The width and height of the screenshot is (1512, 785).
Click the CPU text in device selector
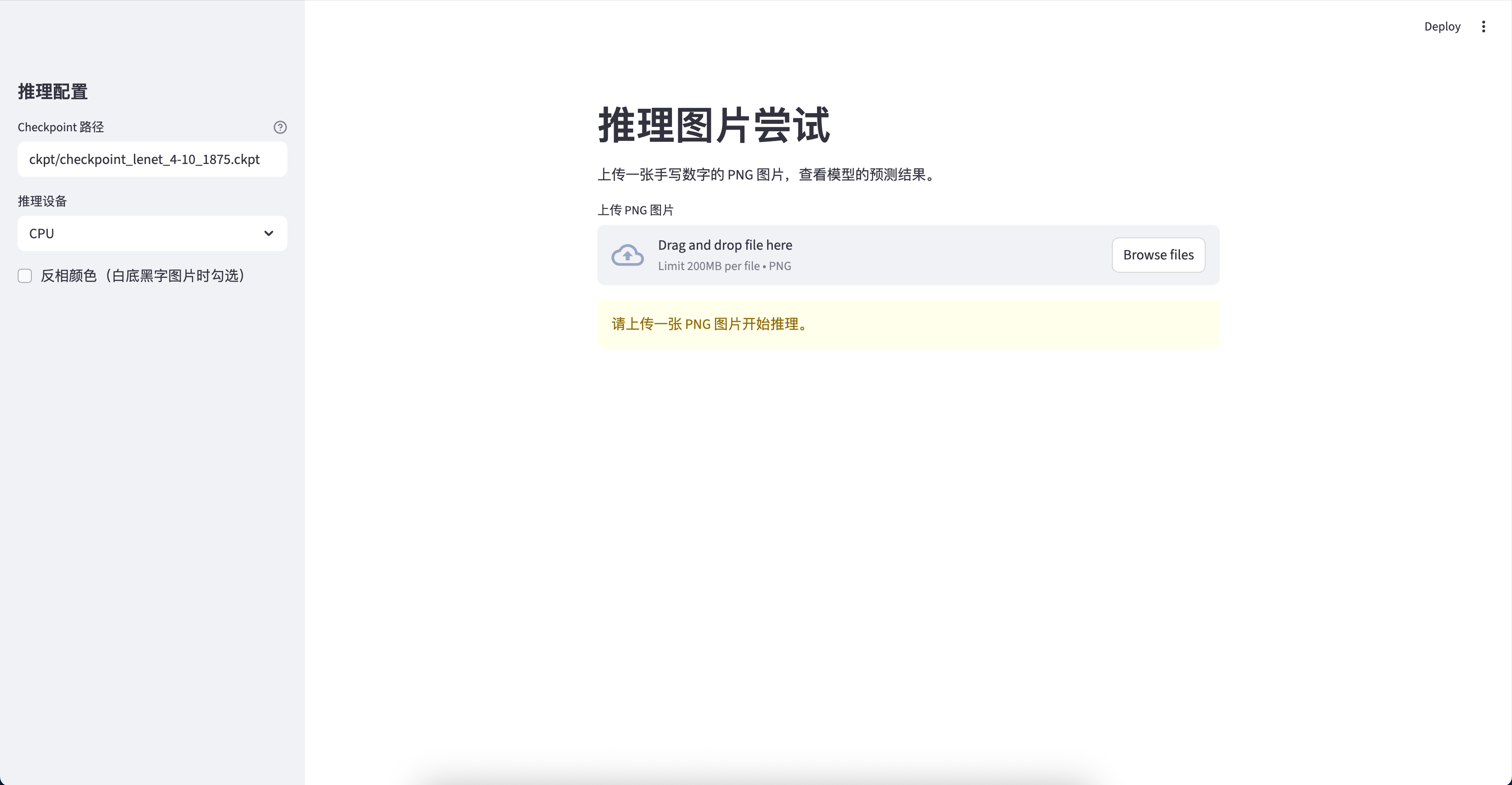click(42, 233)
